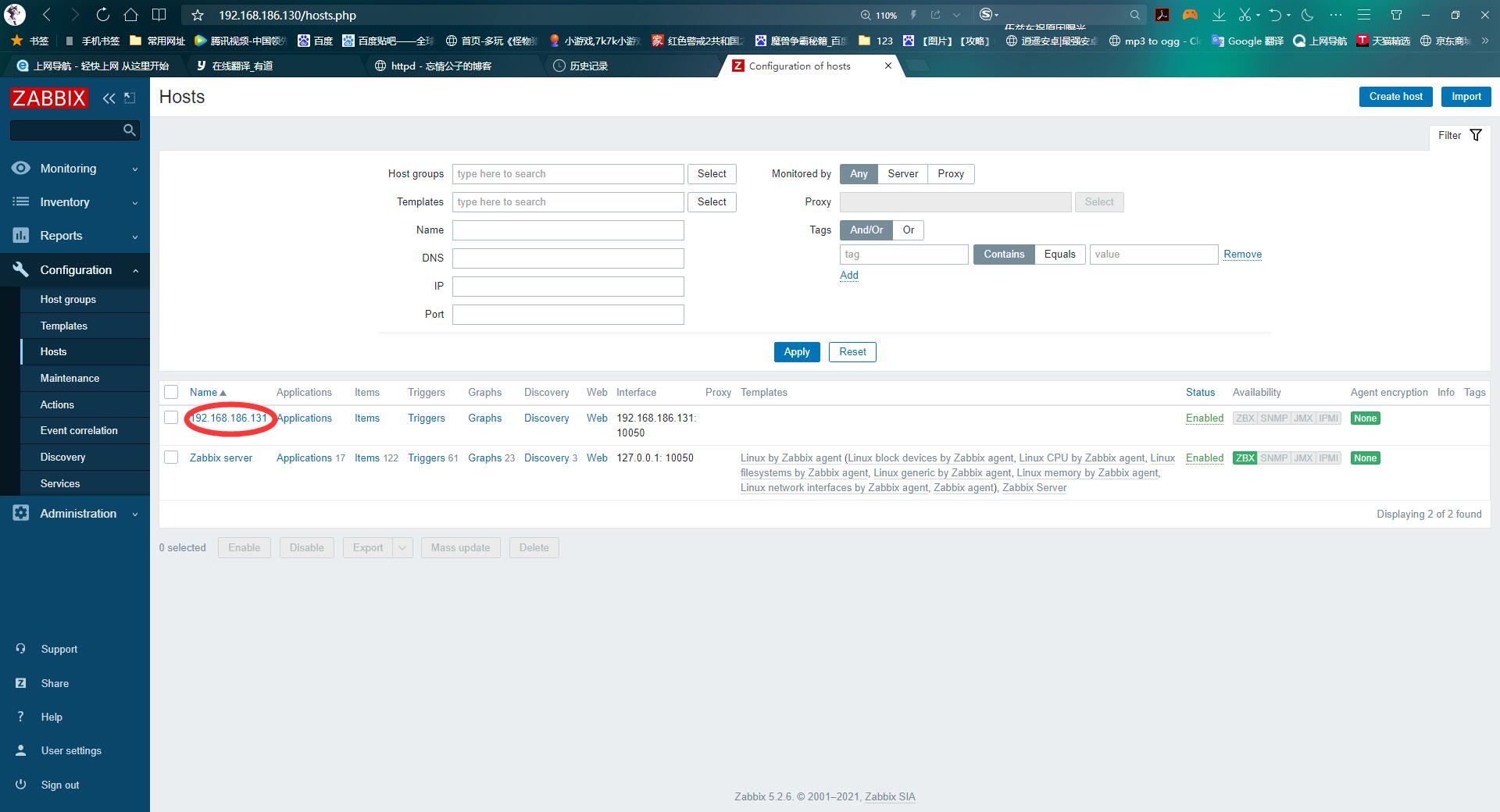The width and height of the screenshot is (1500, 812).
Task: Sort hosts by Name column header
Action: click(x=208, y=392)
